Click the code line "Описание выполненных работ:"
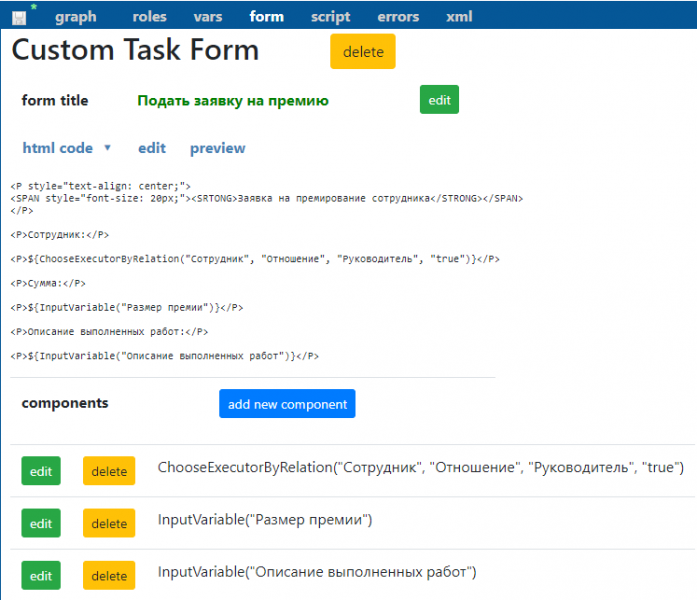 click(x=109, y=332)
